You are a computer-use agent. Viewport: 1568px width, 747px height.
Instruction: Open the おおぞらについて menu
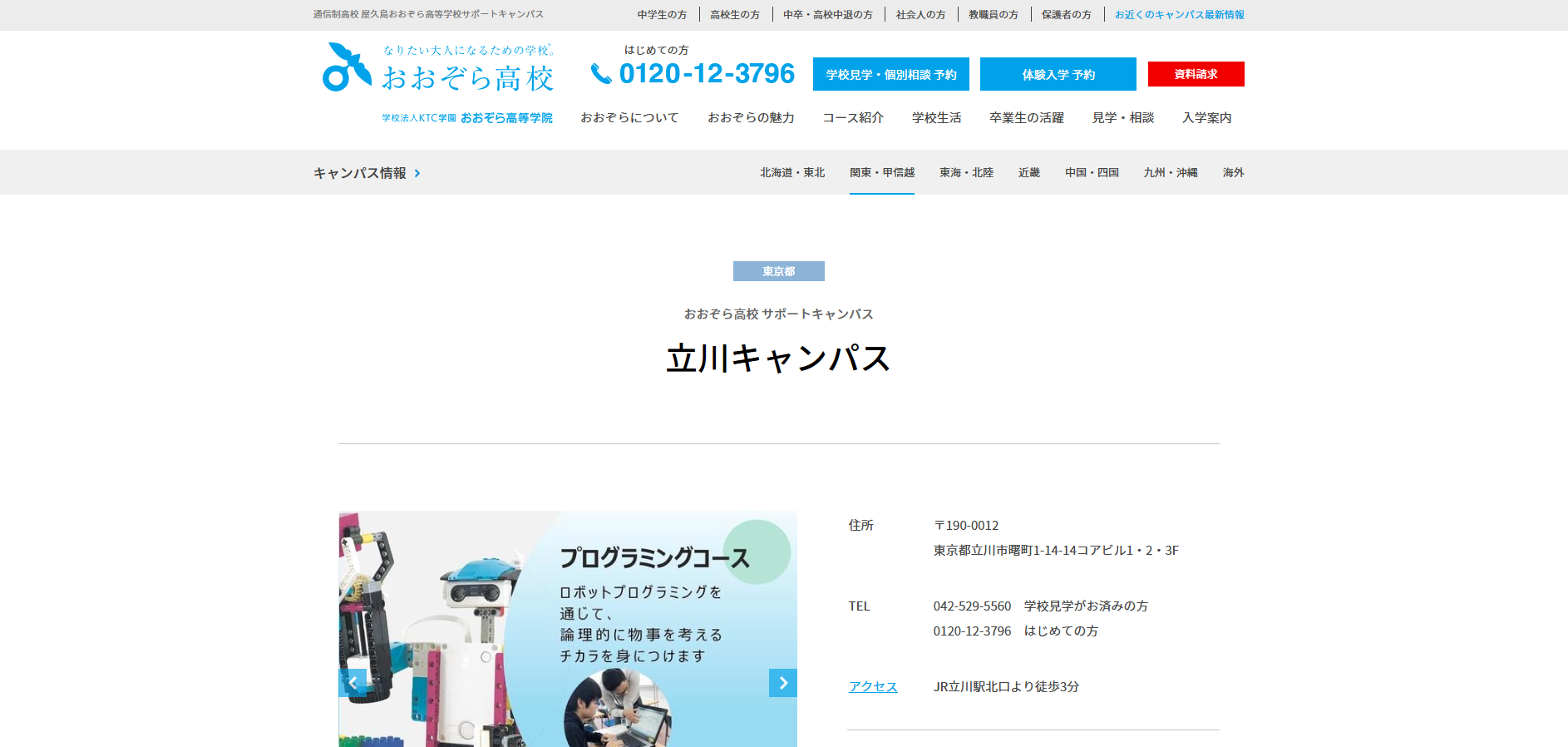click(629, 118)
